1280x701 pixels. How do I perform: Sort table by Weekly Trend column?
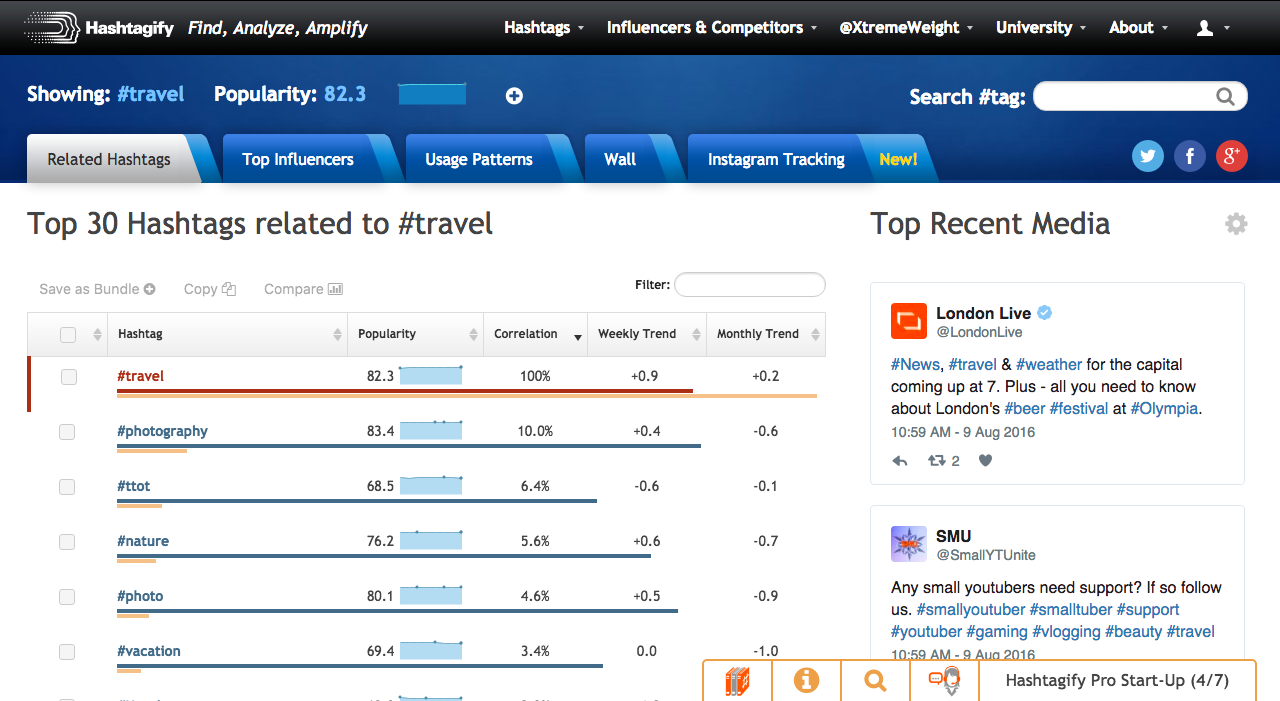pos(647,334)
